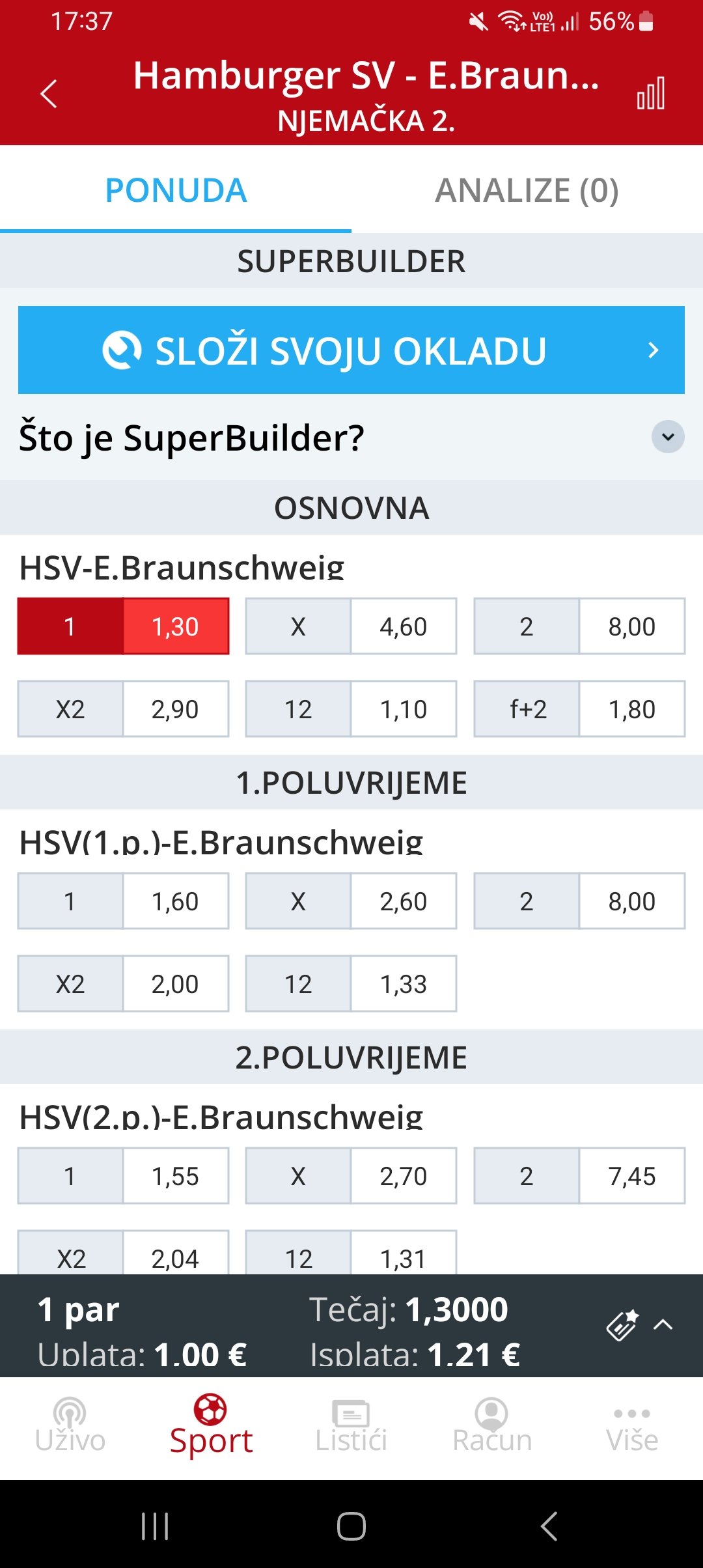This screenshot has width=703, height=1568.
Task: Open SLOŽI SVOJU OKLADU builder
Action: [351, 350]
